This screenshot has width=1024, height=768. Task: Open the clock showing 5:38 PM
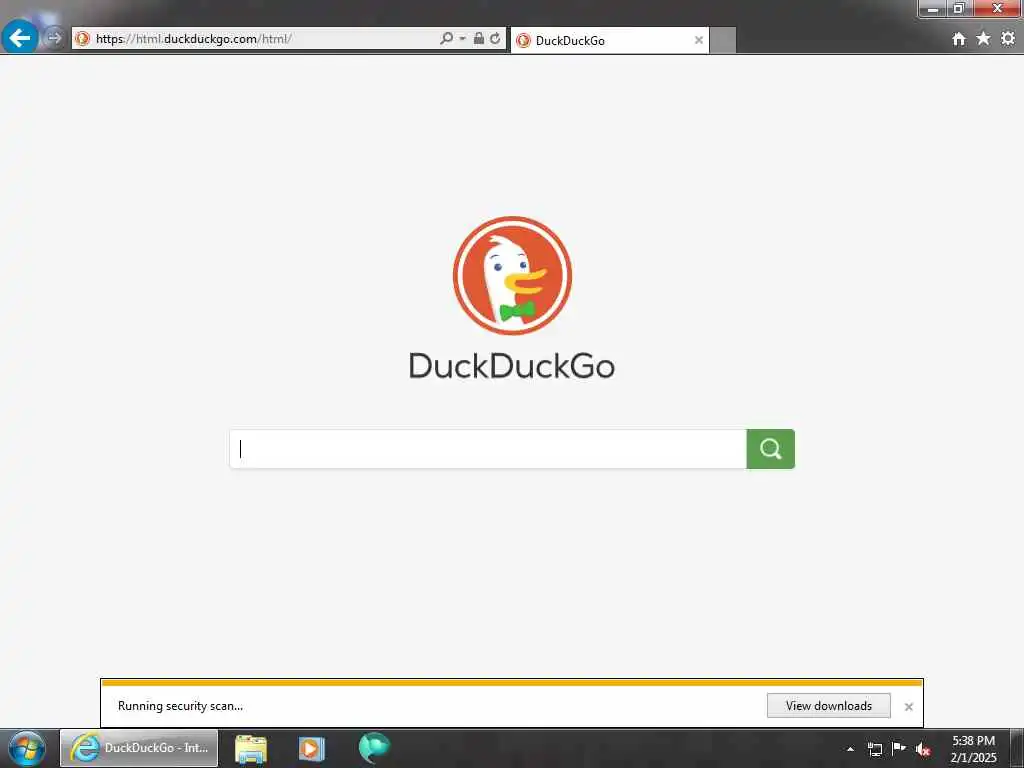pos(973,749)
